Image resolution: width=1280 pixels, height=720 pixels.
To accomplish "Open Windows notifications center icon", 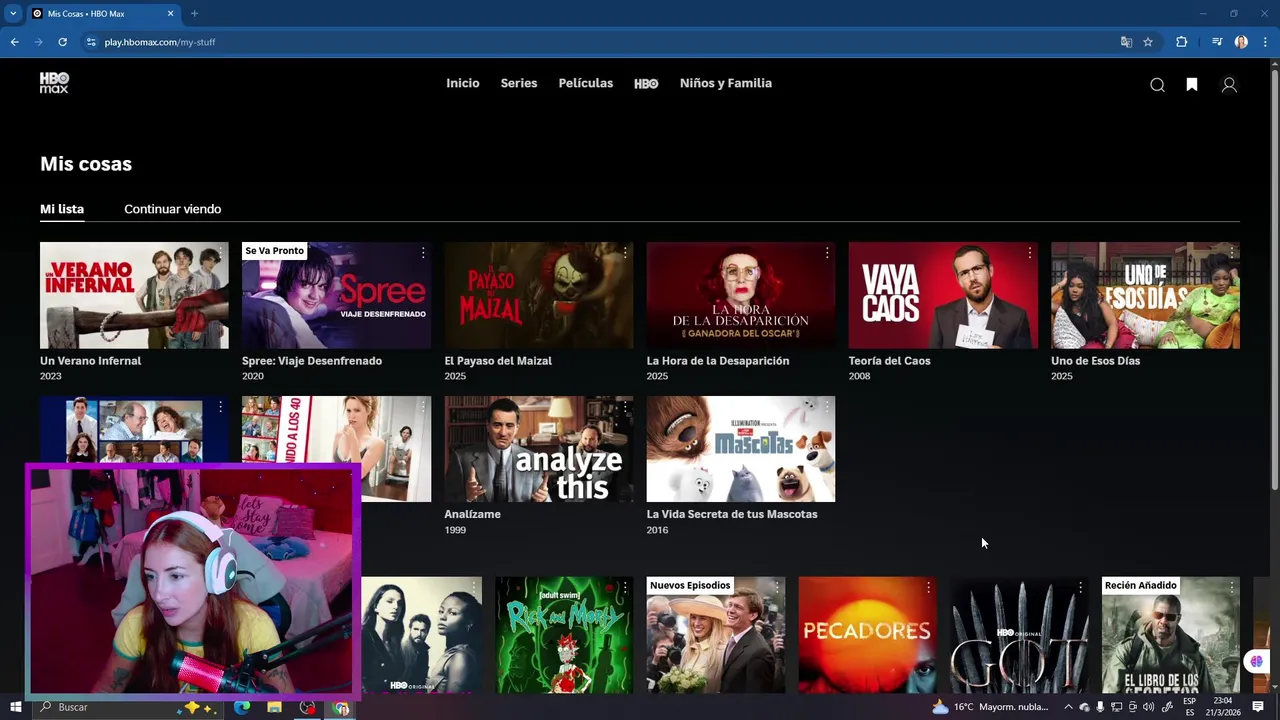I will 1258,707.
